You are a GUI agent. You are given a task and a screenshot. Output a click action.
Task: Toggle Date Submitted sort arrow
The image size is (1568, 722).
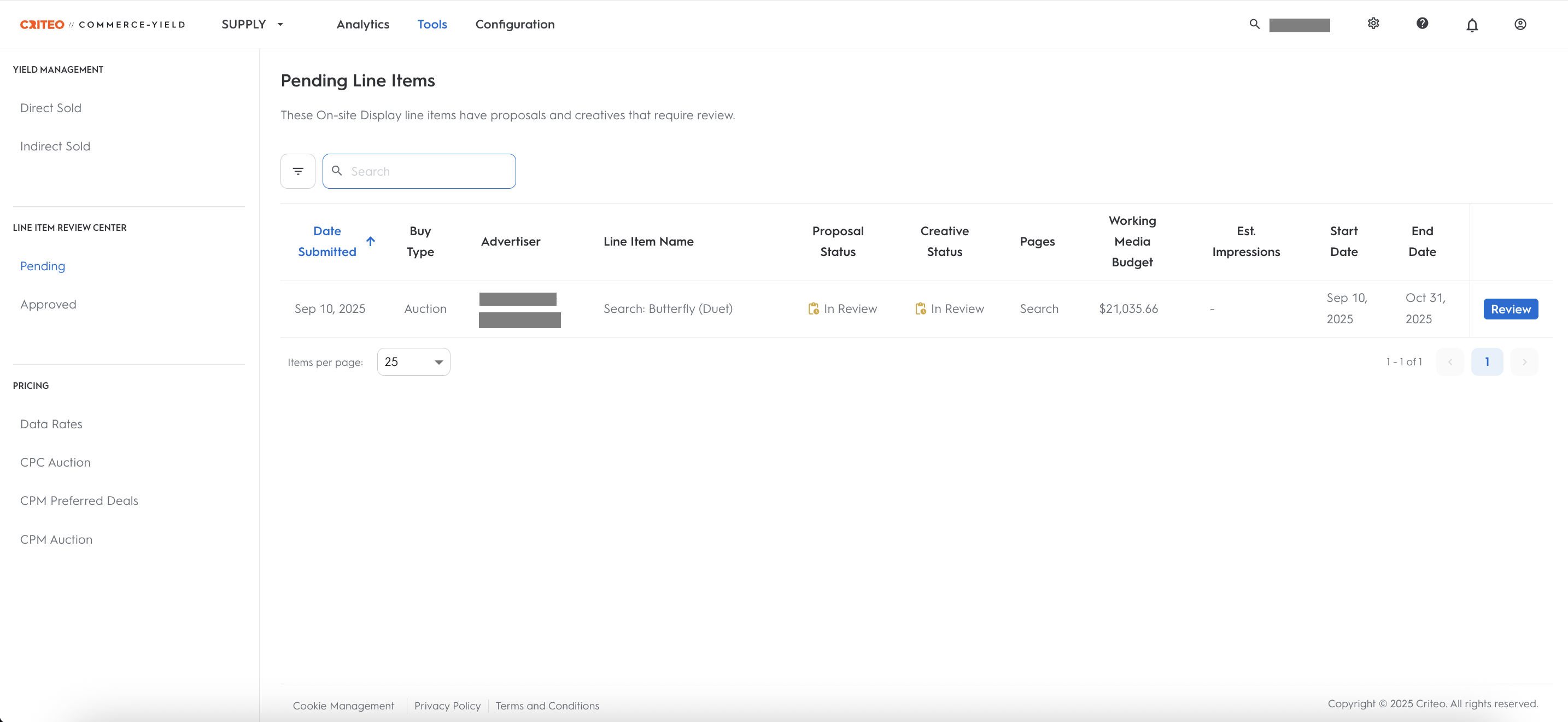[370, 241]
